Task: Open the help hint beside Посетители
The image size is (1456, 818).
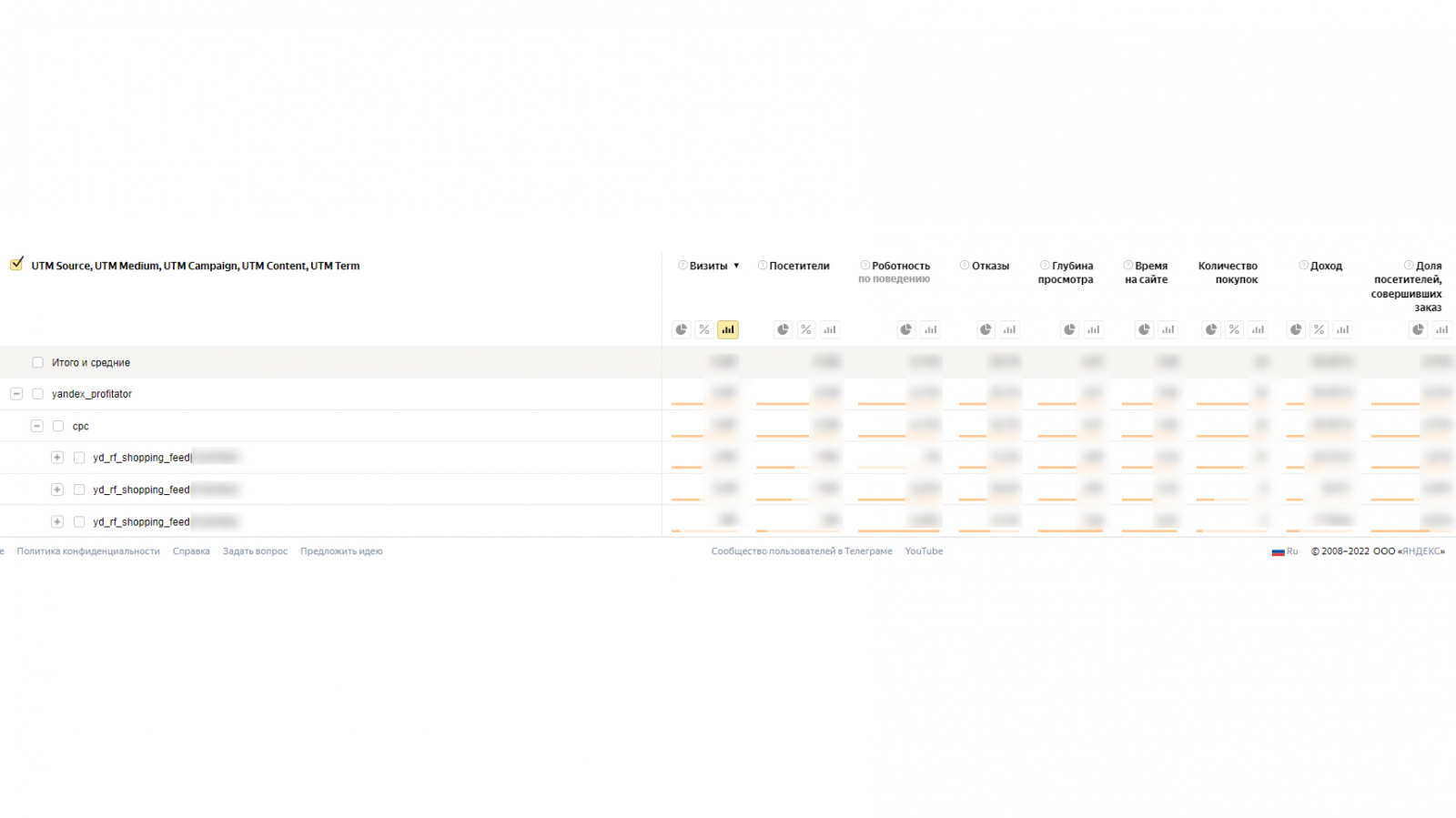Action: point(763,266)
